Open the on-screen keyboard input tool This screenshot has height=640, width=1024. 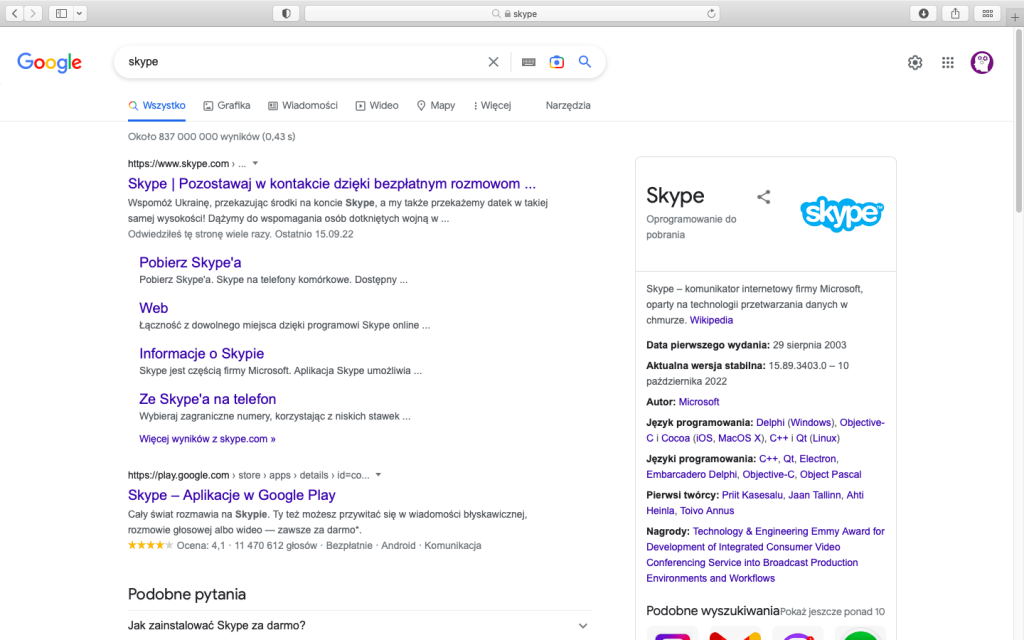(528, 62)
